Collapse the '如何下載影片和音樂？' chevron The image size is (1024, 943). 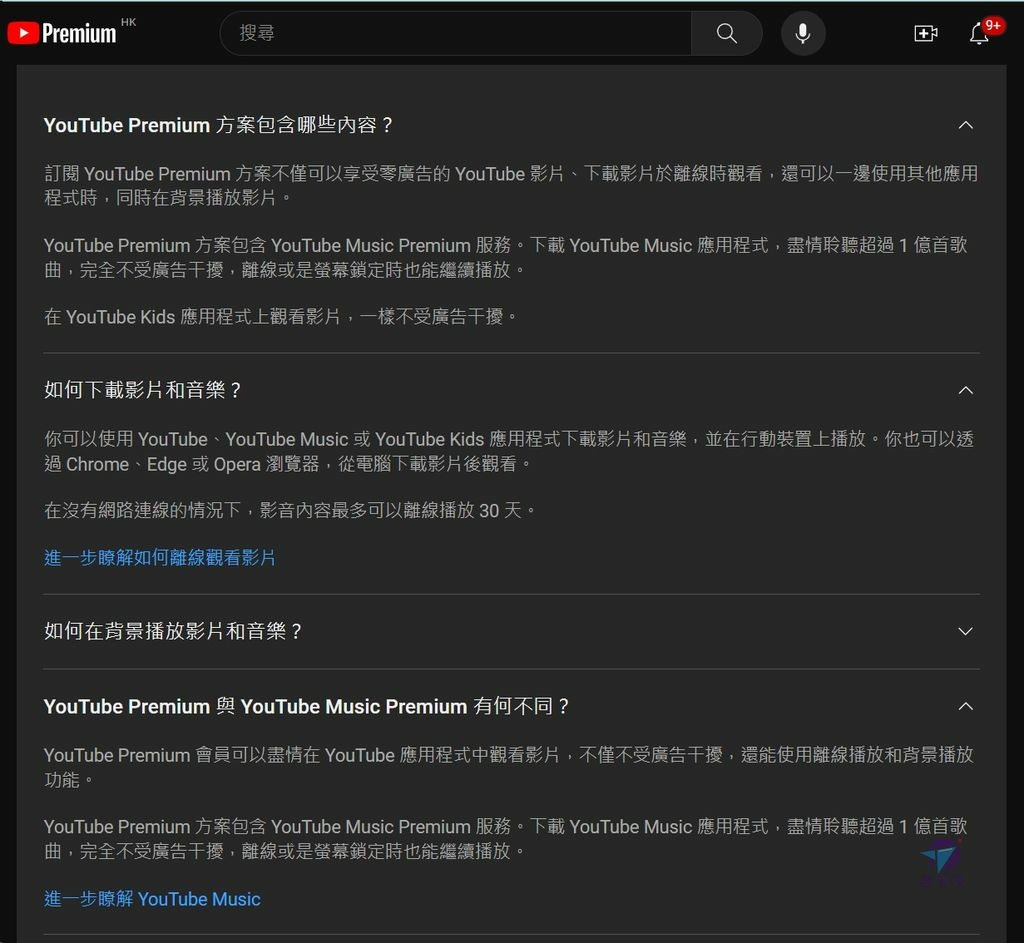click(965, 390)
